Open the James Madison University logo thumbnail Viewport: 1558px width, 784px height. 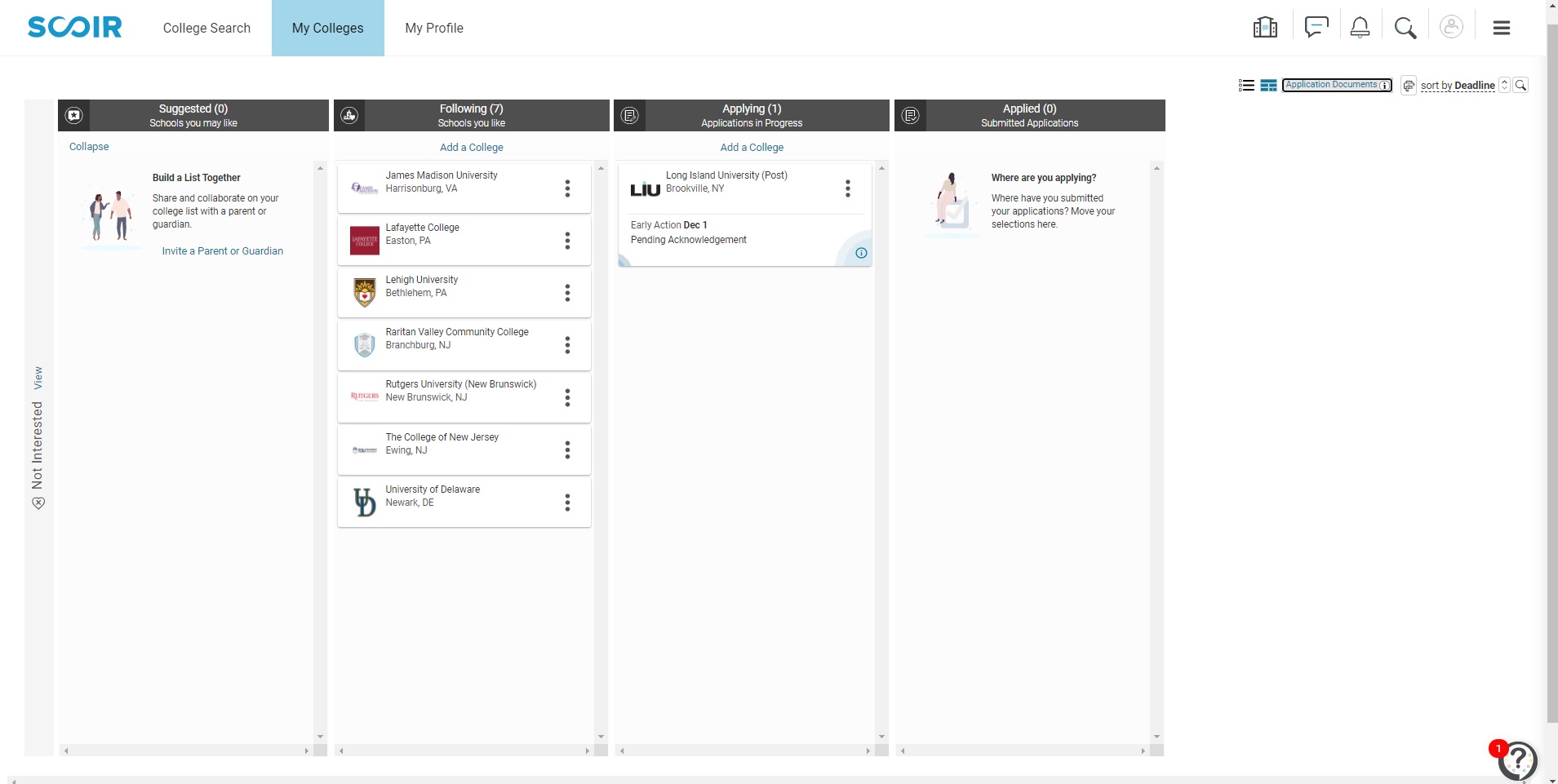click(364, 188)
